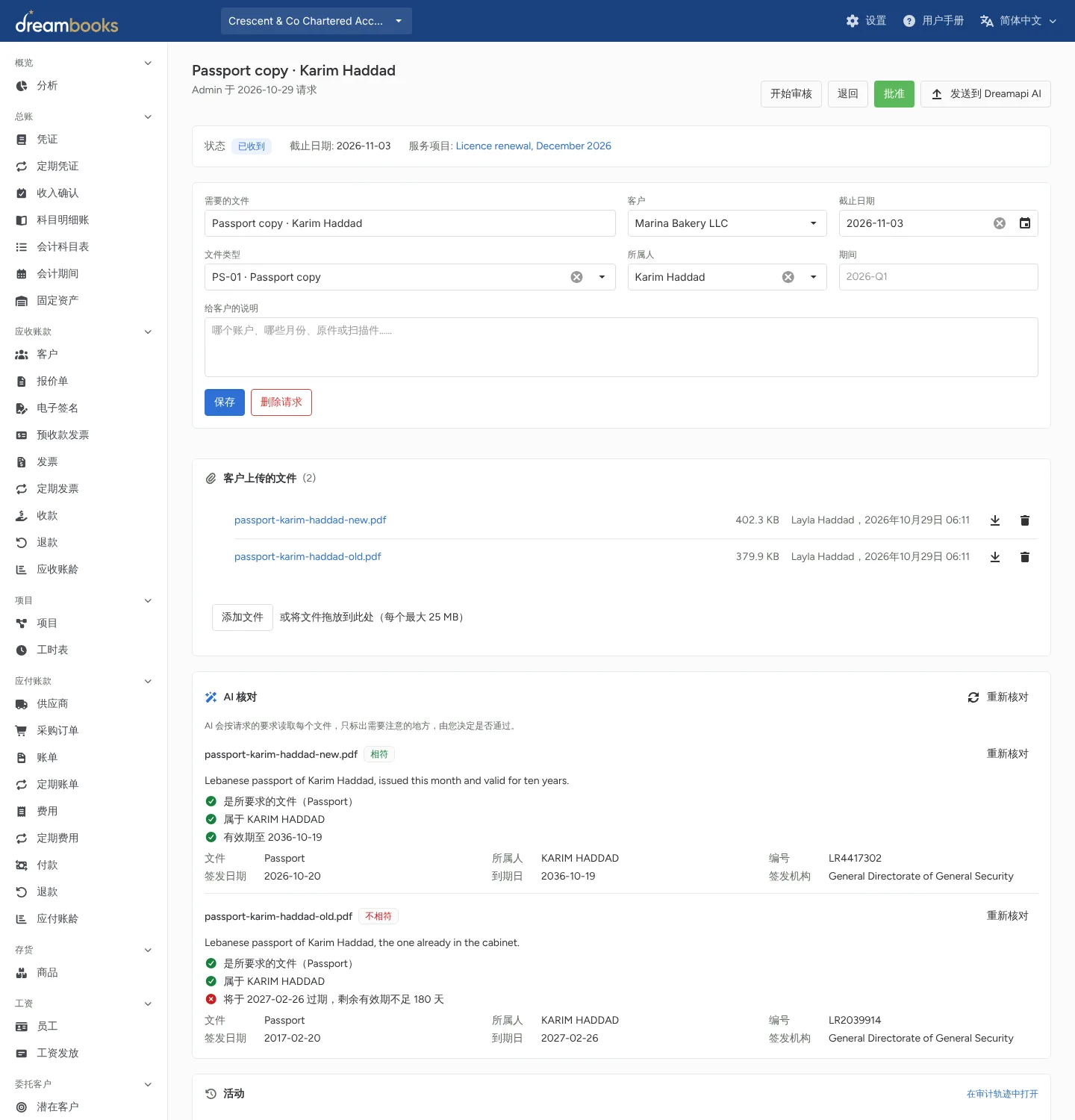
Task: Expand the 所属人 dropdown arrow
Action: pos(814,277)
